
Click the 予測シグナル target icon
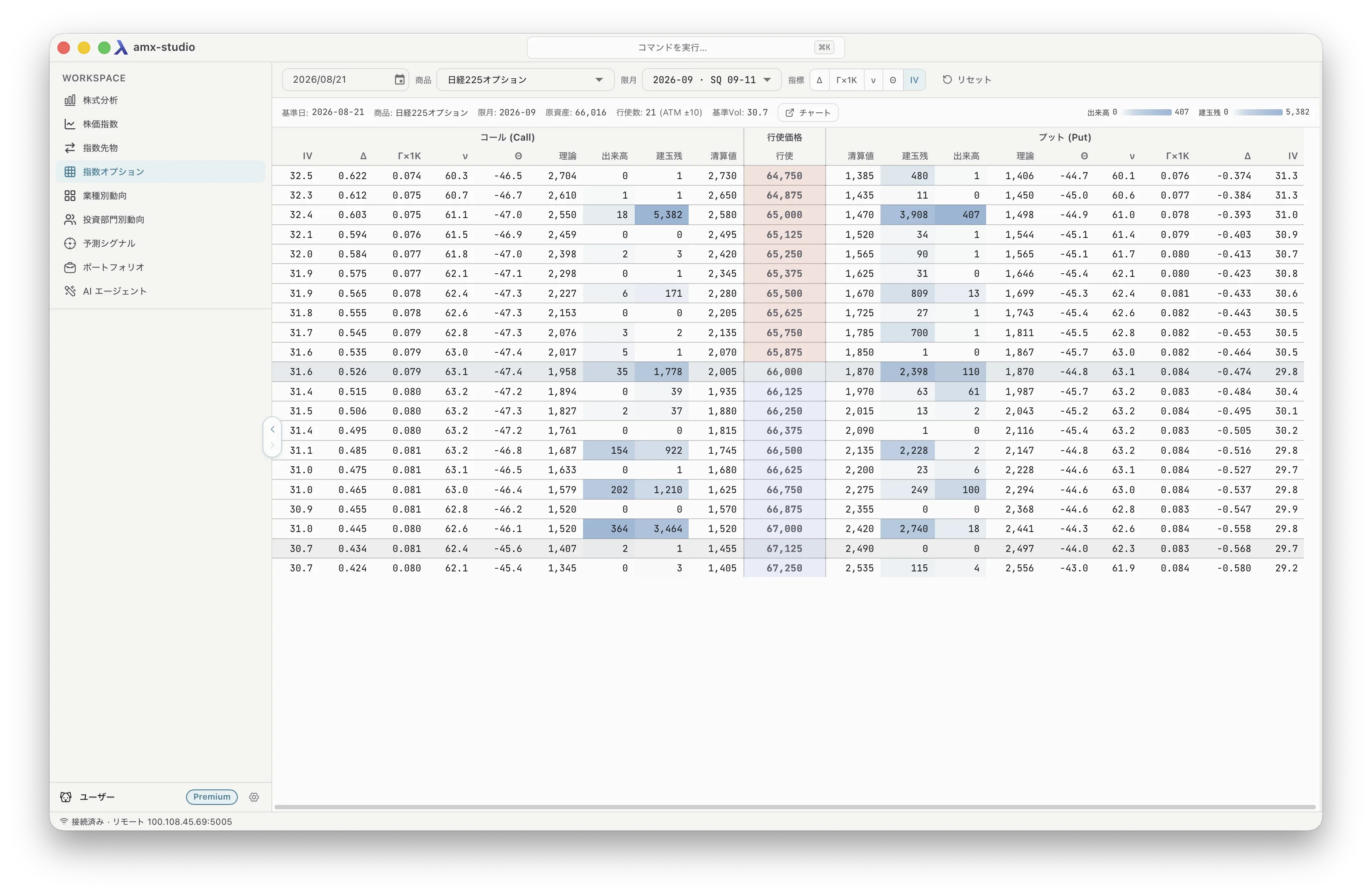click(x=70, y=244)
